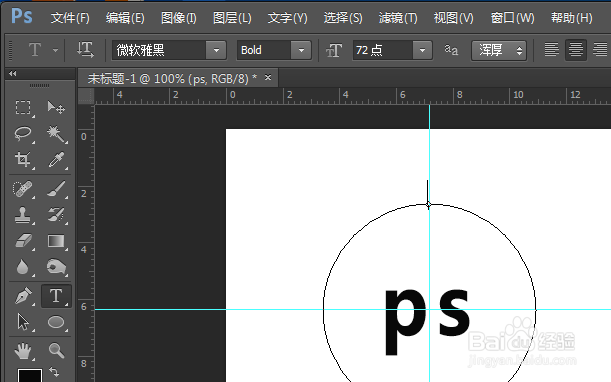611x382 pixels.
Task: Click the 72 点 font size field
Action: [383, 50]
